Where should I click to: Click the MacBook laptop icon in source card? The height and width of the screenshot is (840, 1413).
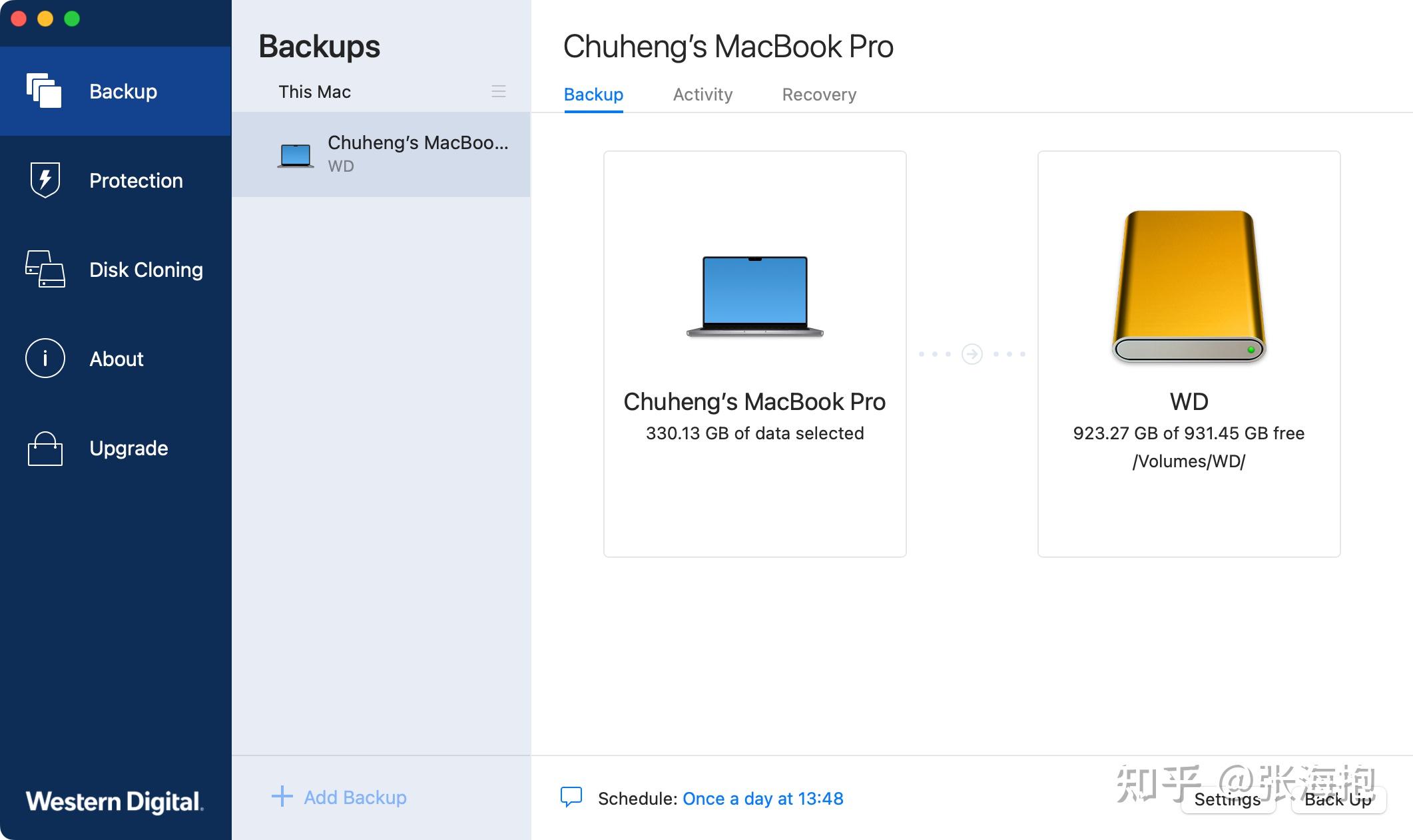754,297
